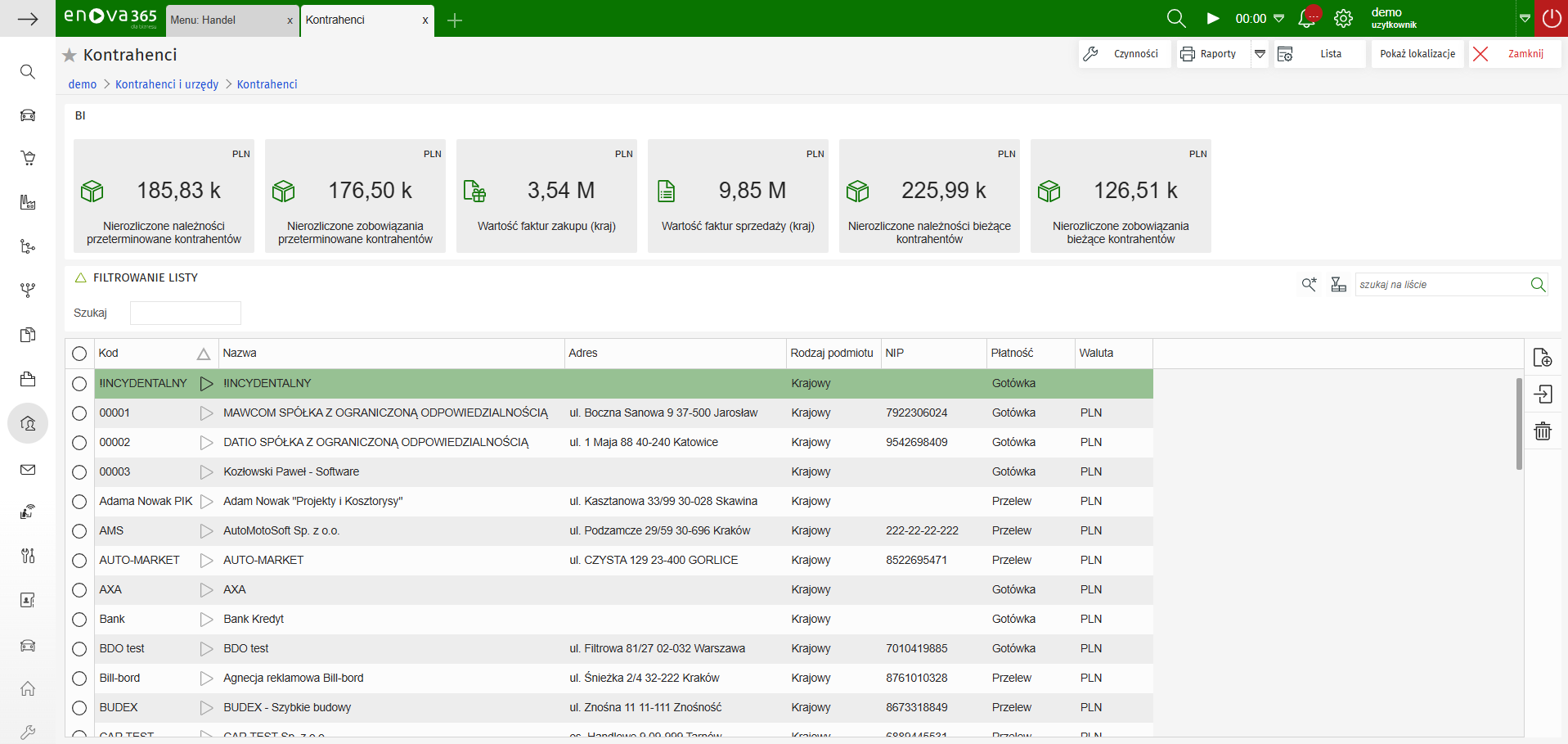Click the Pokaż lokalizacje button

click(1417, 54)
